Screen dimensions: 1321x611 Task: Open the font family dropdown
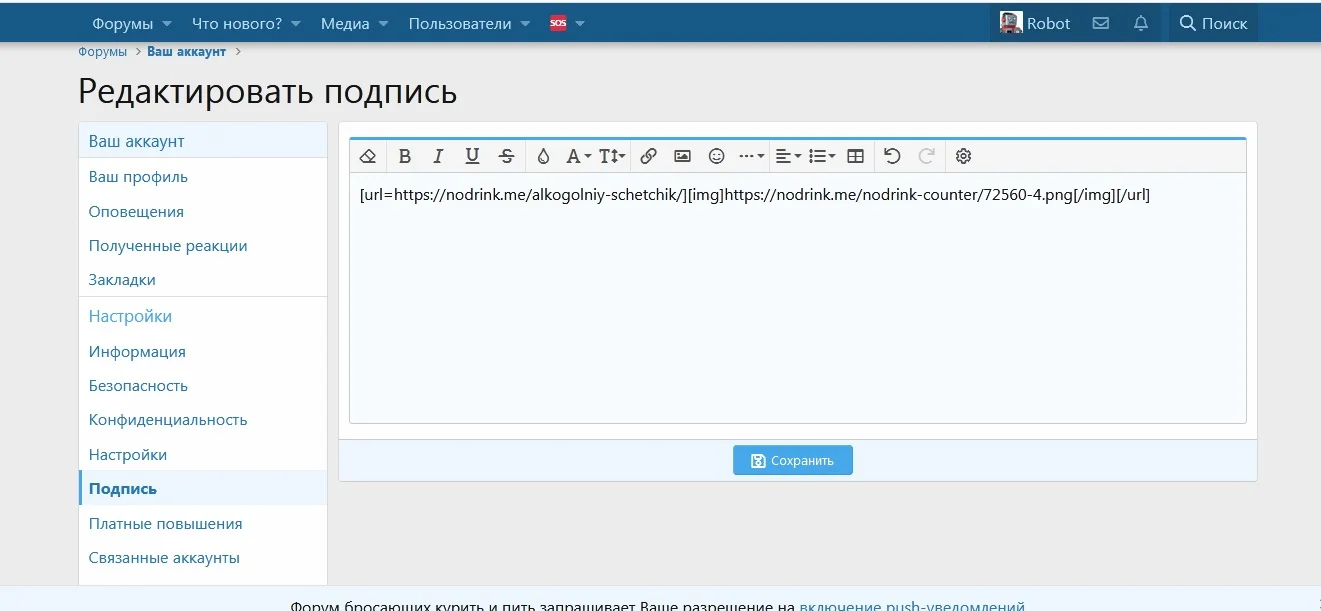coord(578,156)
